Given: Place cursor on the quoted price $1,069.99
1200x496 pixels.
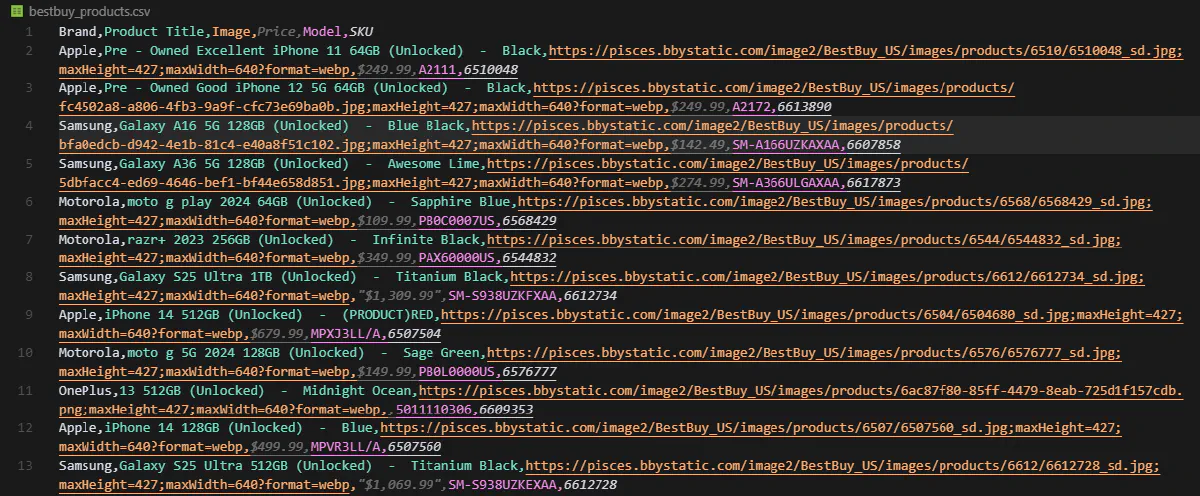Looking at the screenshot, I should [x=401, y=485].
